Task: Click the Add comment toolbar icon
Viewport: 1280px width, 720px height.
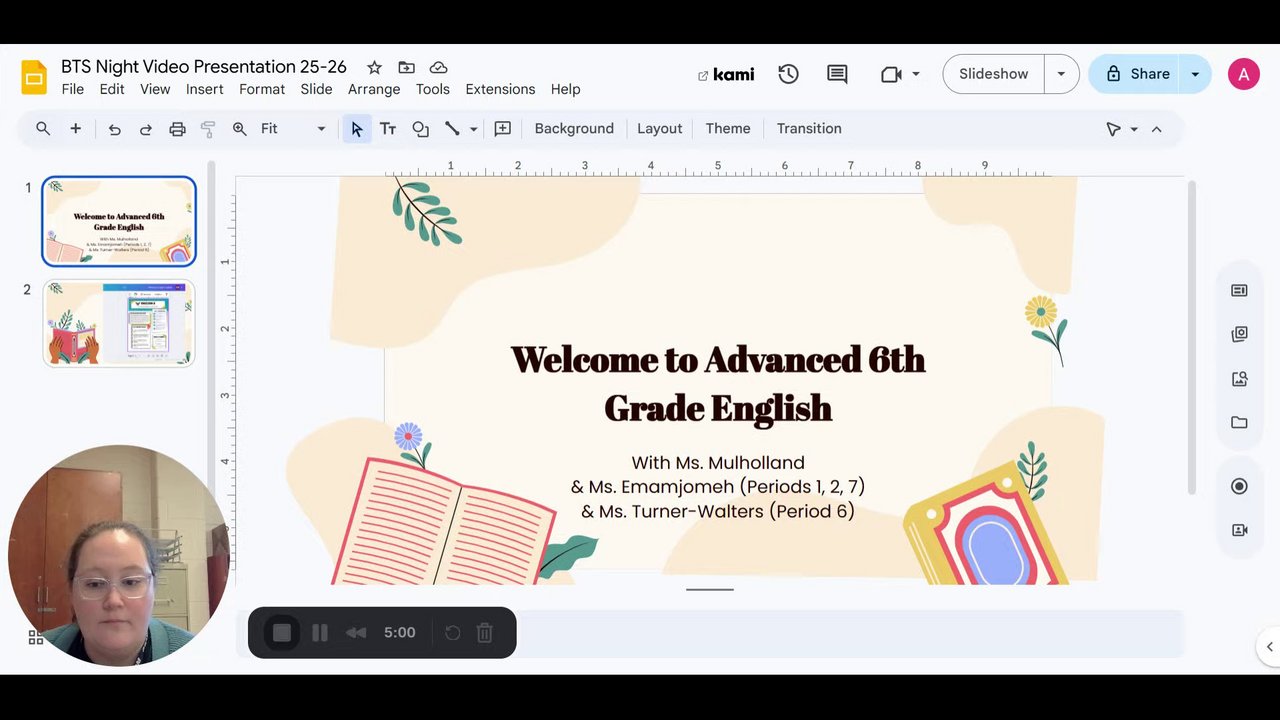Action: [502, 129]
